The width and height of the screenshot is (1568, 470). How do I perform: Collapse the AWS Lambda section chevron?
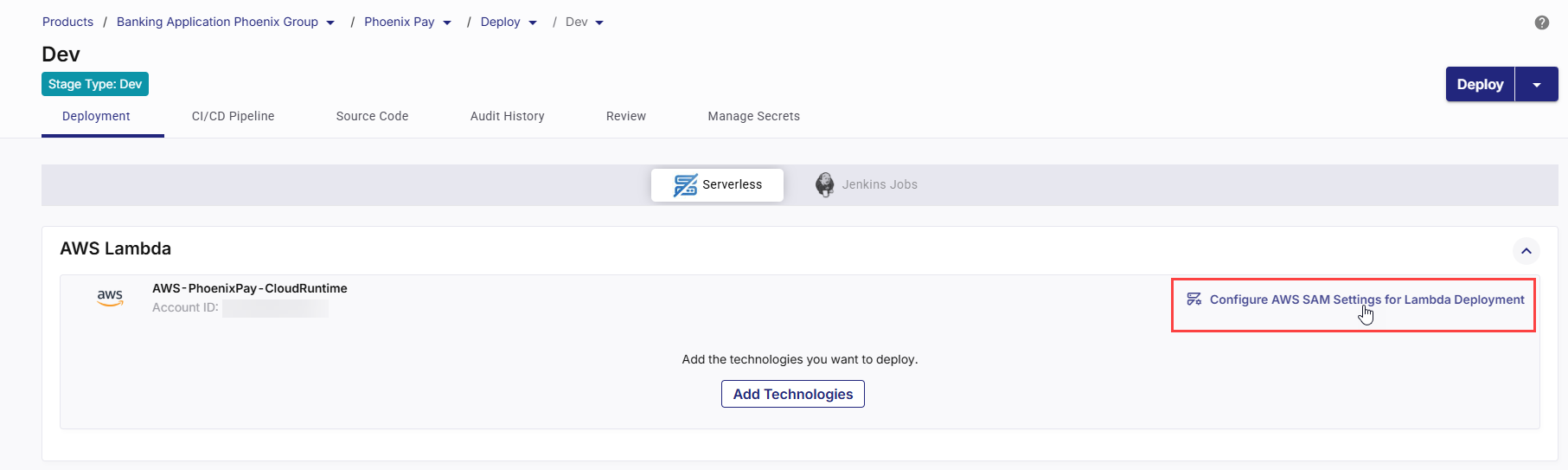1526,251
